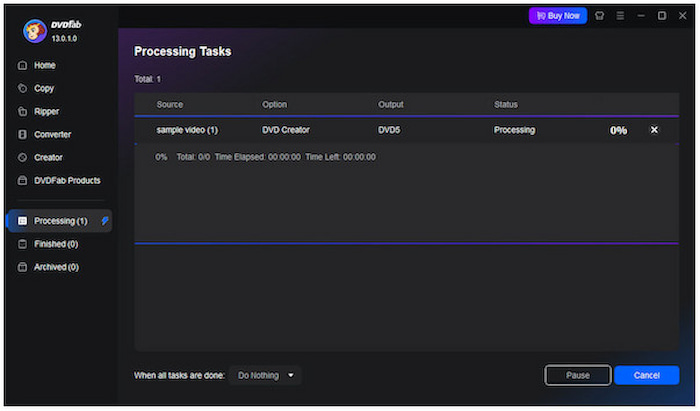Screen dimensions: 700x411
Task: Click the DVDFab mascot logo
Action: (x=34, y=31)
